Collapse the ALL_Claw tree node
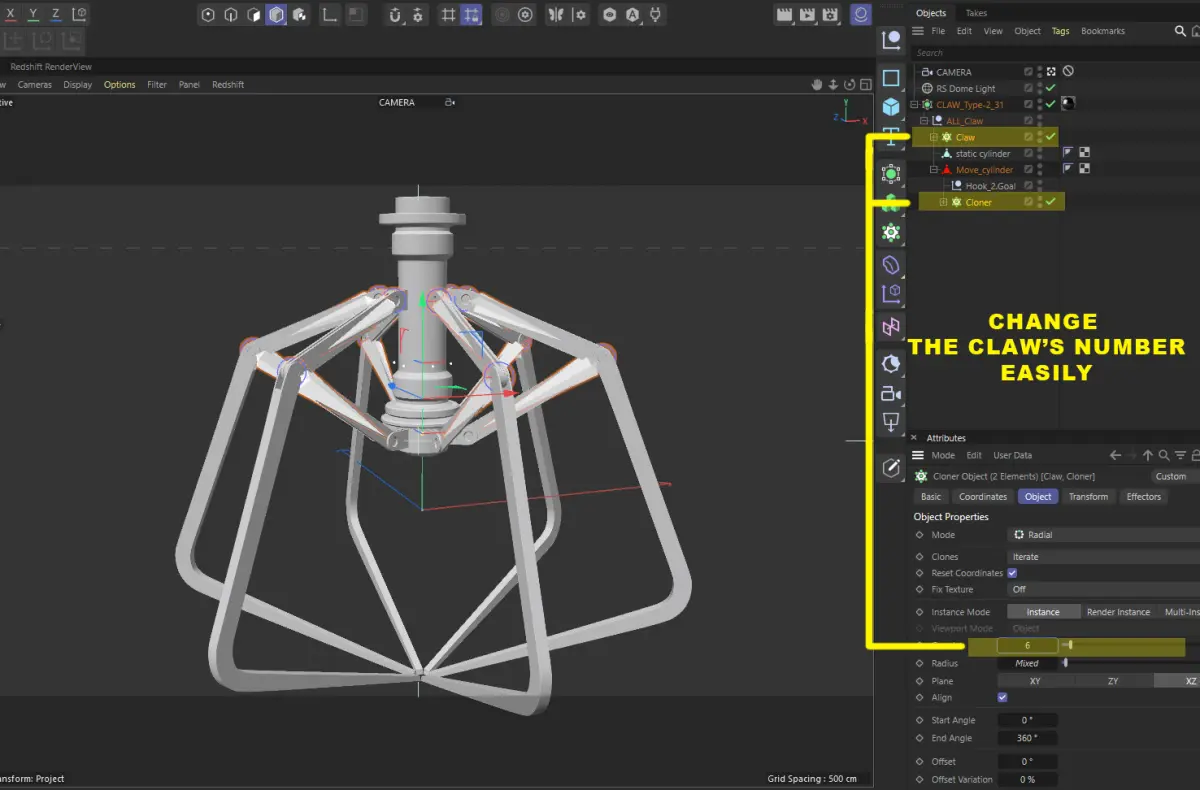 tap(923, 121)
